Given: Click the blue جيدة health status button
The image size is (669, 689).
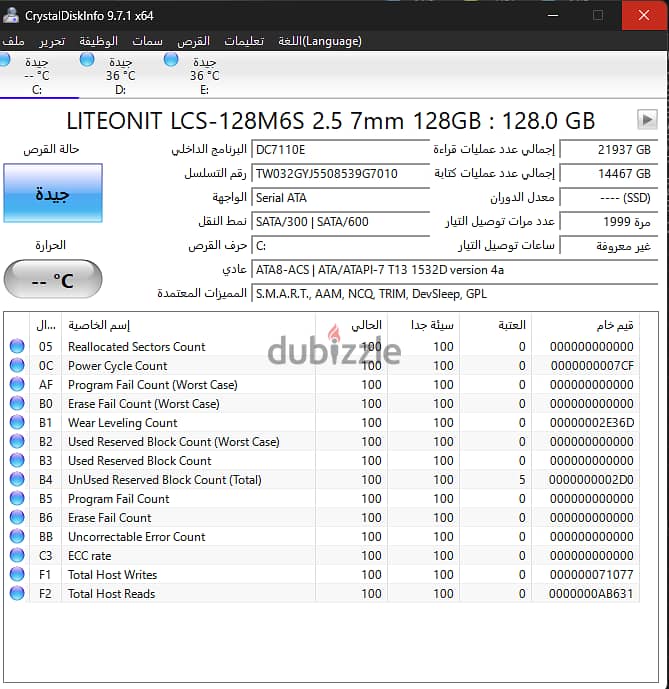Looking at the screenshot, I should click(x=53, y=193).
